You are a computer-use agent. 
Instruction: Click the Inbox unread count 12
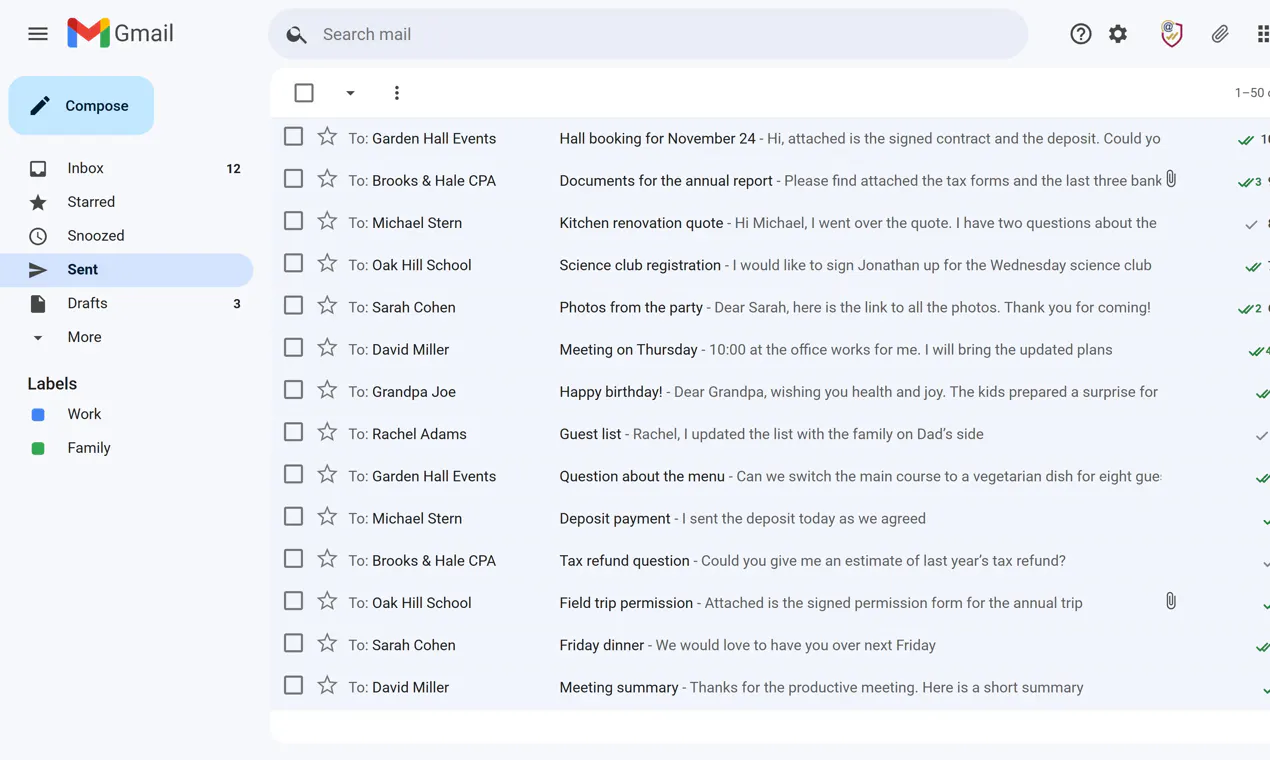click(x=233, y=169)
